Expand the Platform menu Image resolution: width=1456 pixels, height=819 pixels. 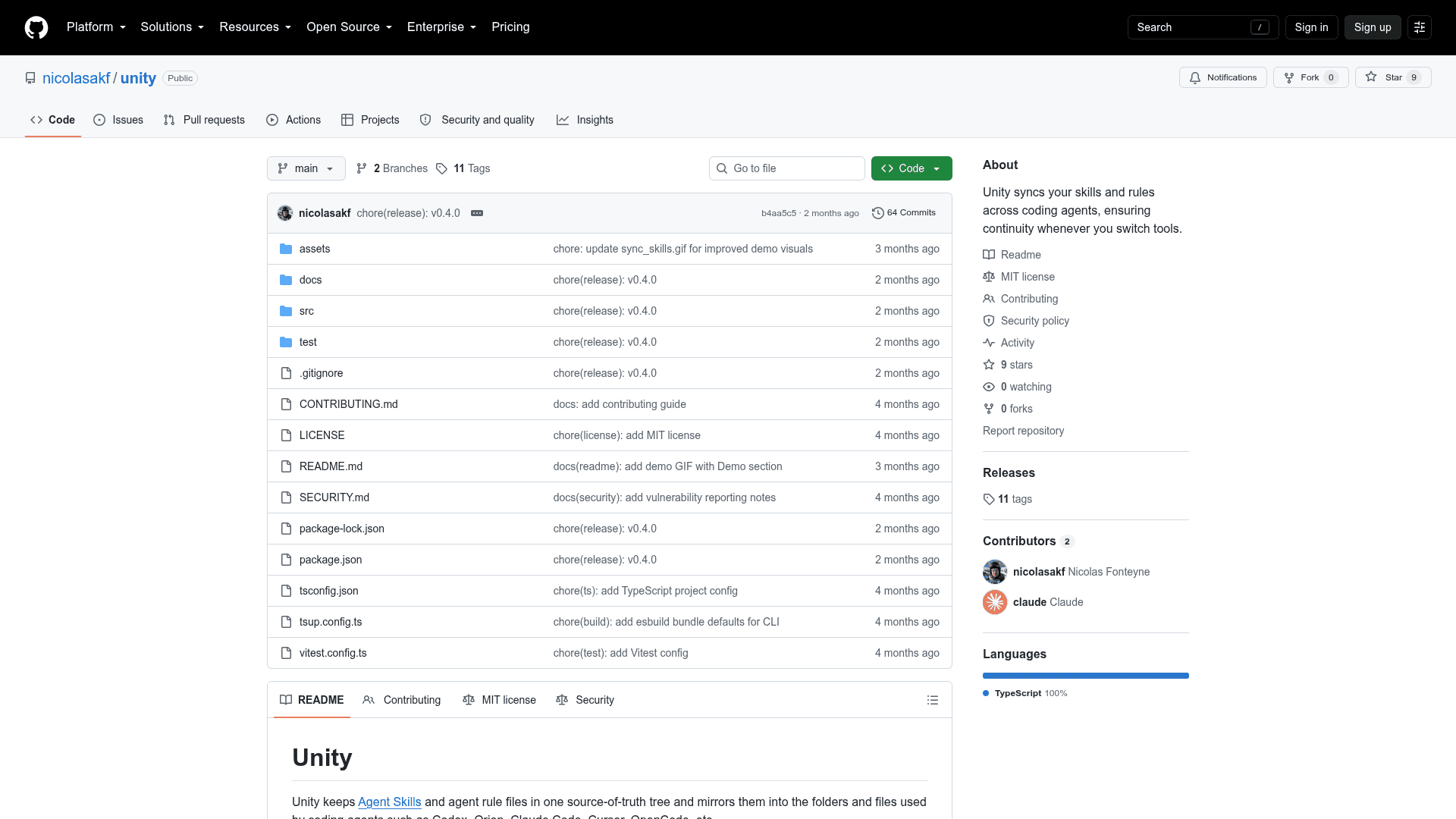click(x=96, y=27)
